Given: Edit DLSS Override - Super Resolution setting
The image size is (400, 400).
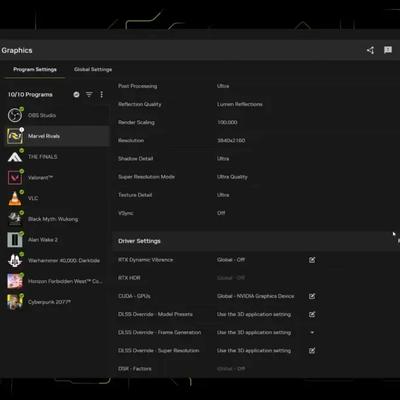Looking at the screenshot, I should click(312, 351).
